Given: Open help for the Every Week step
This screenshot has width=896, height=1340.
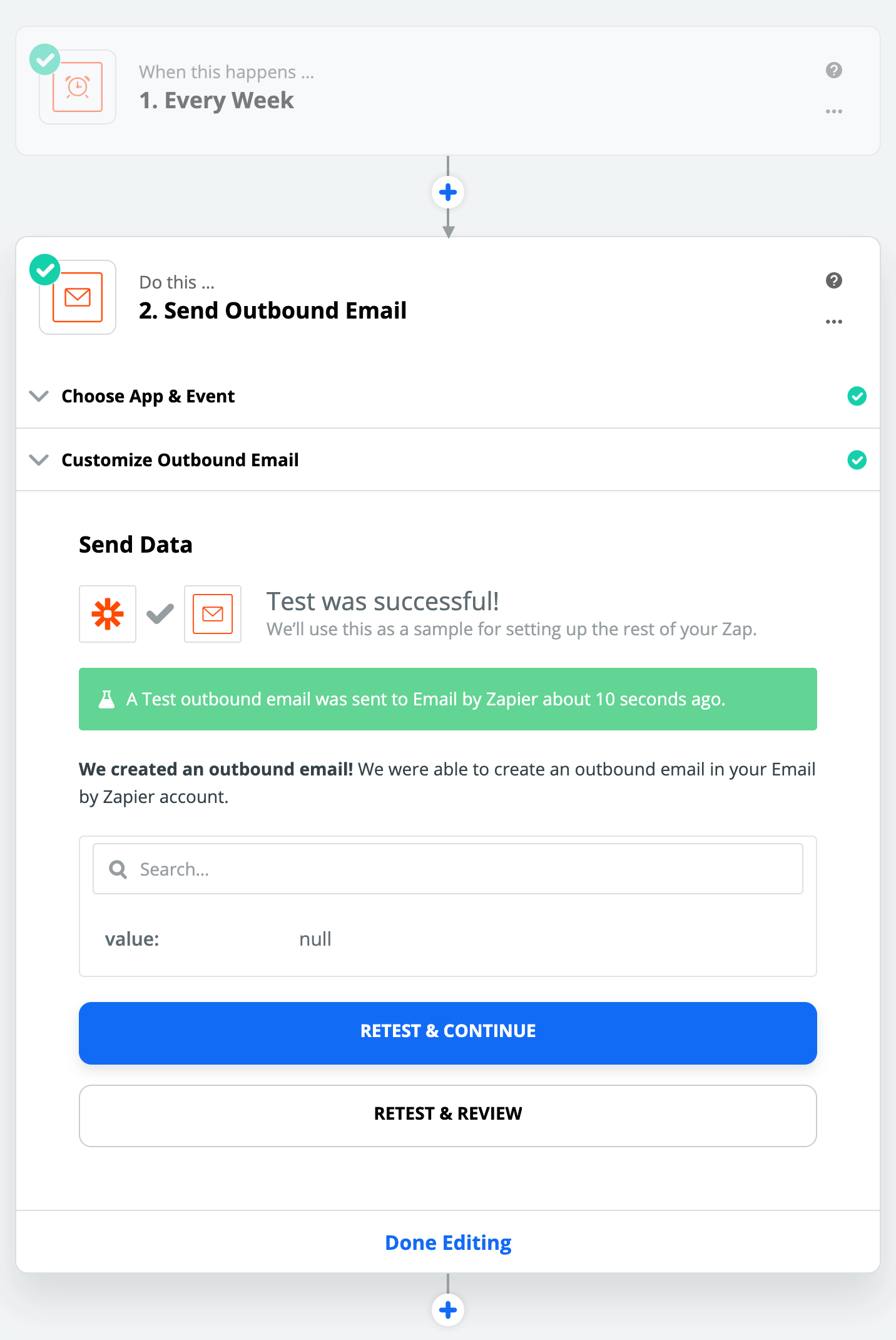Looking at the screenshot, I should (x=833, y=70).
